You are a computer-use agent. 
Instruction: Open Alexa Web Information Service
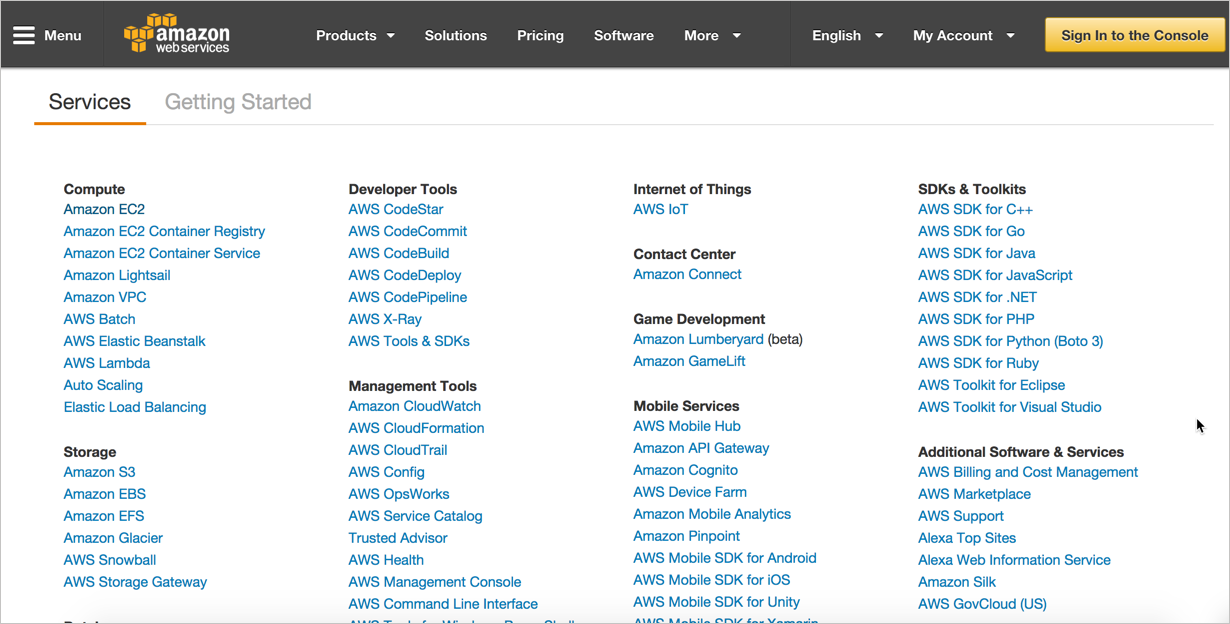[x=1015, y=560]
